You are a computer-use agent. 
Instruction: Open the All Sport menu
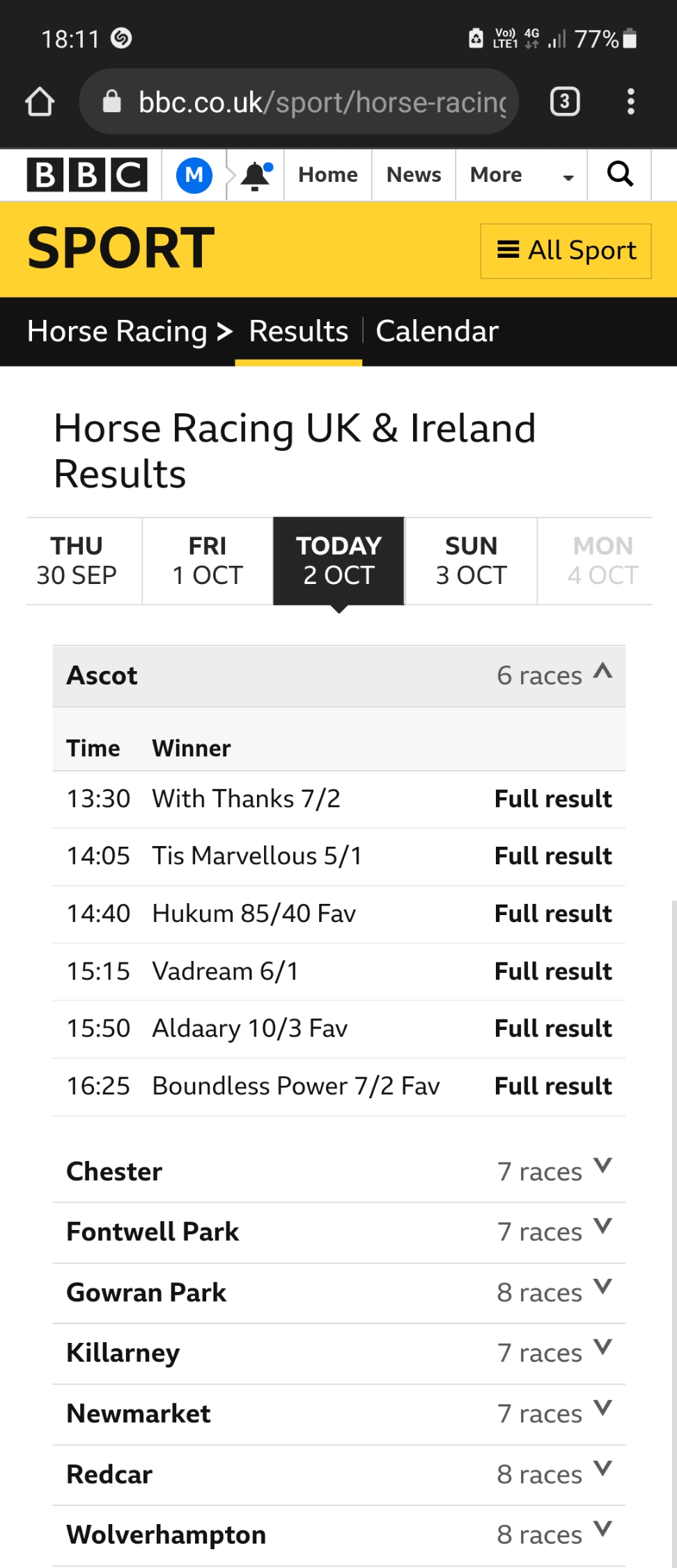point(566,251)
